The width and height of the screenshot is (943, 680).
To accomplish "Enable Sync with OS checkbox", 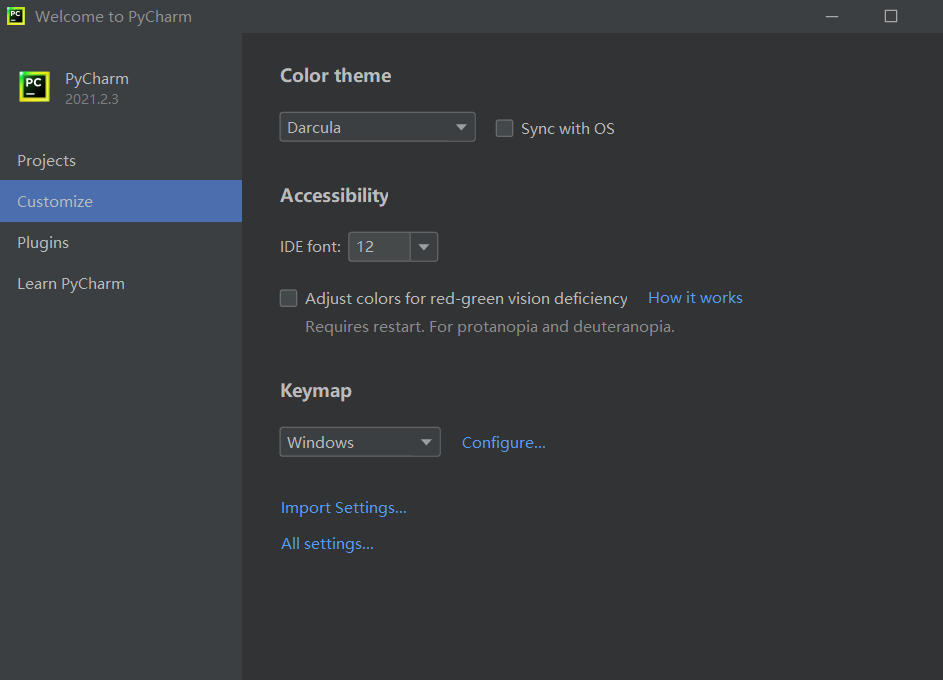I will coord(504,128).
